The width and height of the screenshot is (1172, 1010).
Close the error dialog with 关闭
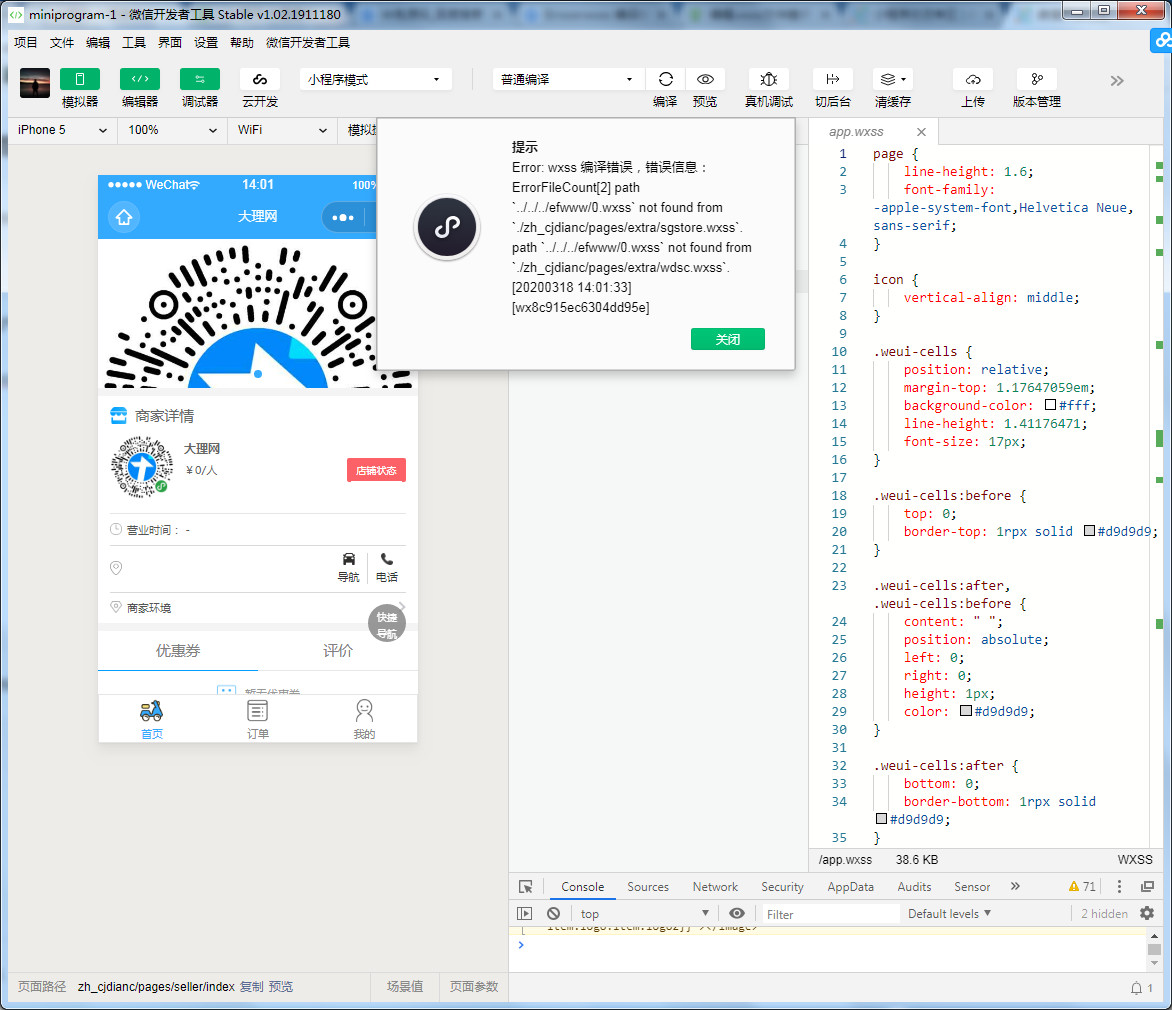click(727, 339)
